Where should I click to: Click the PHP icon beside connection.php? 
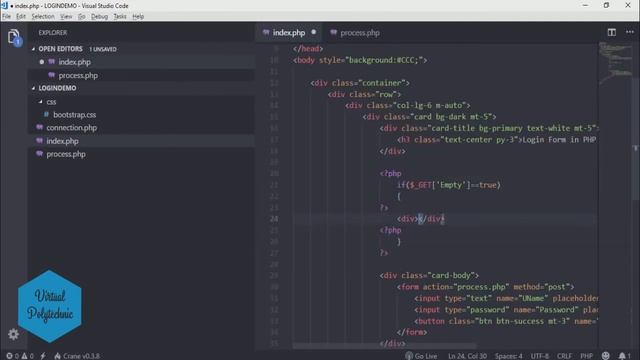click(39, 127)
